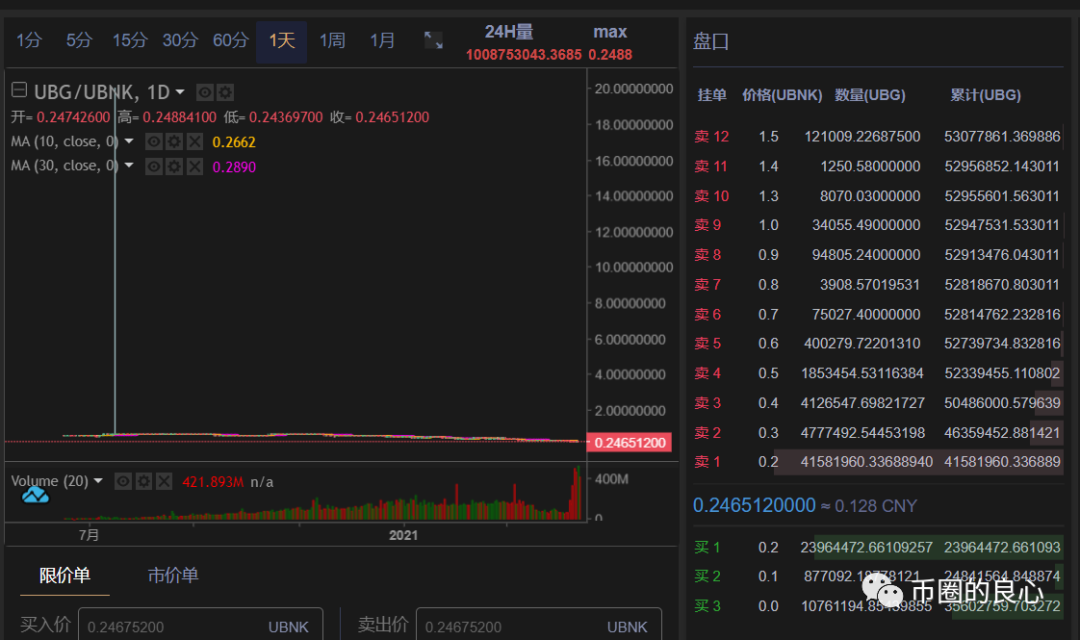Expand the UBG/UBNK, 1D dropdown arrow
The image size is (1080, 640).
pos(180,92)
